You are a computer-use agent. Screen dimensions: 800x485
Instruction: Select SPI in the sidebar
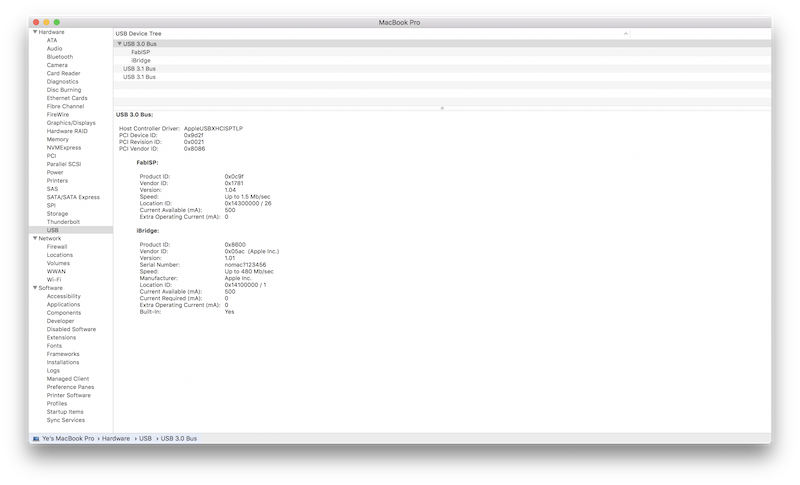tap(51, 206)
